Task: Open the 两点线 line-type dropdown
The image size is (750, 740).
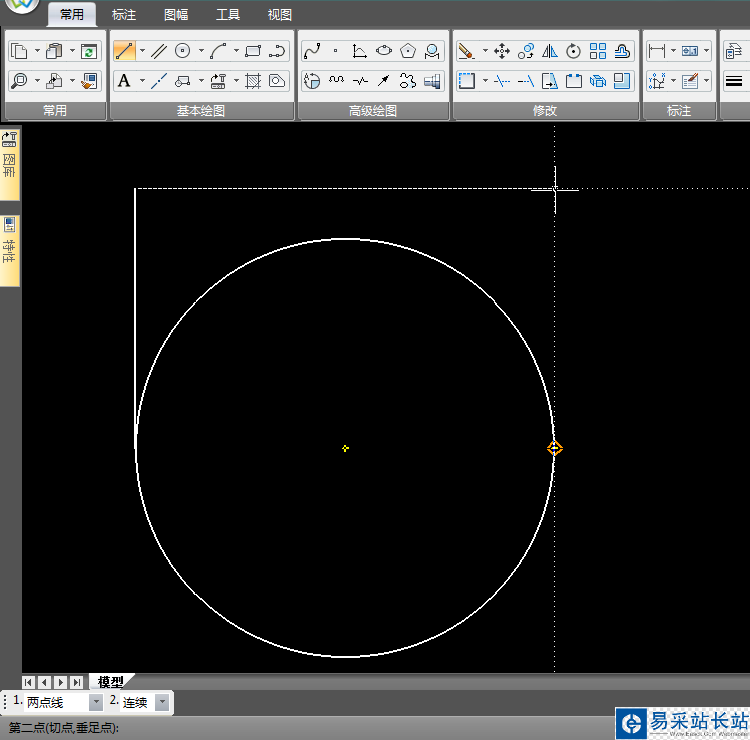Action: pyautogui.click(x=96, y=703)
